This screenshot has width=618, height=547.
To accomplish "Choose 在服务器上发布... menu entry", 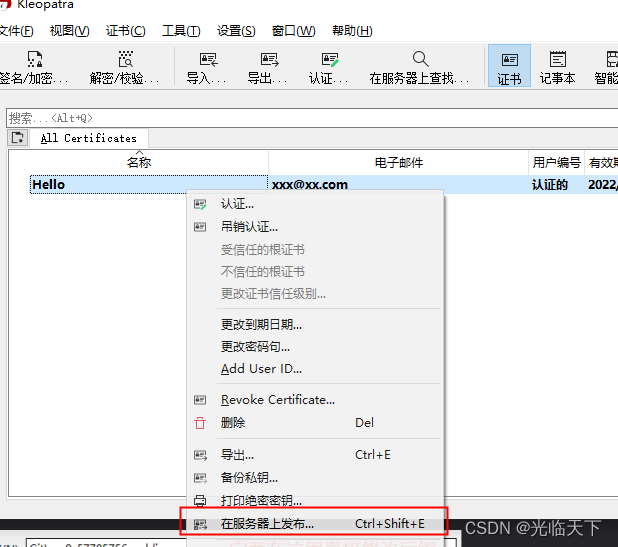I will click(x=315, y=524).
